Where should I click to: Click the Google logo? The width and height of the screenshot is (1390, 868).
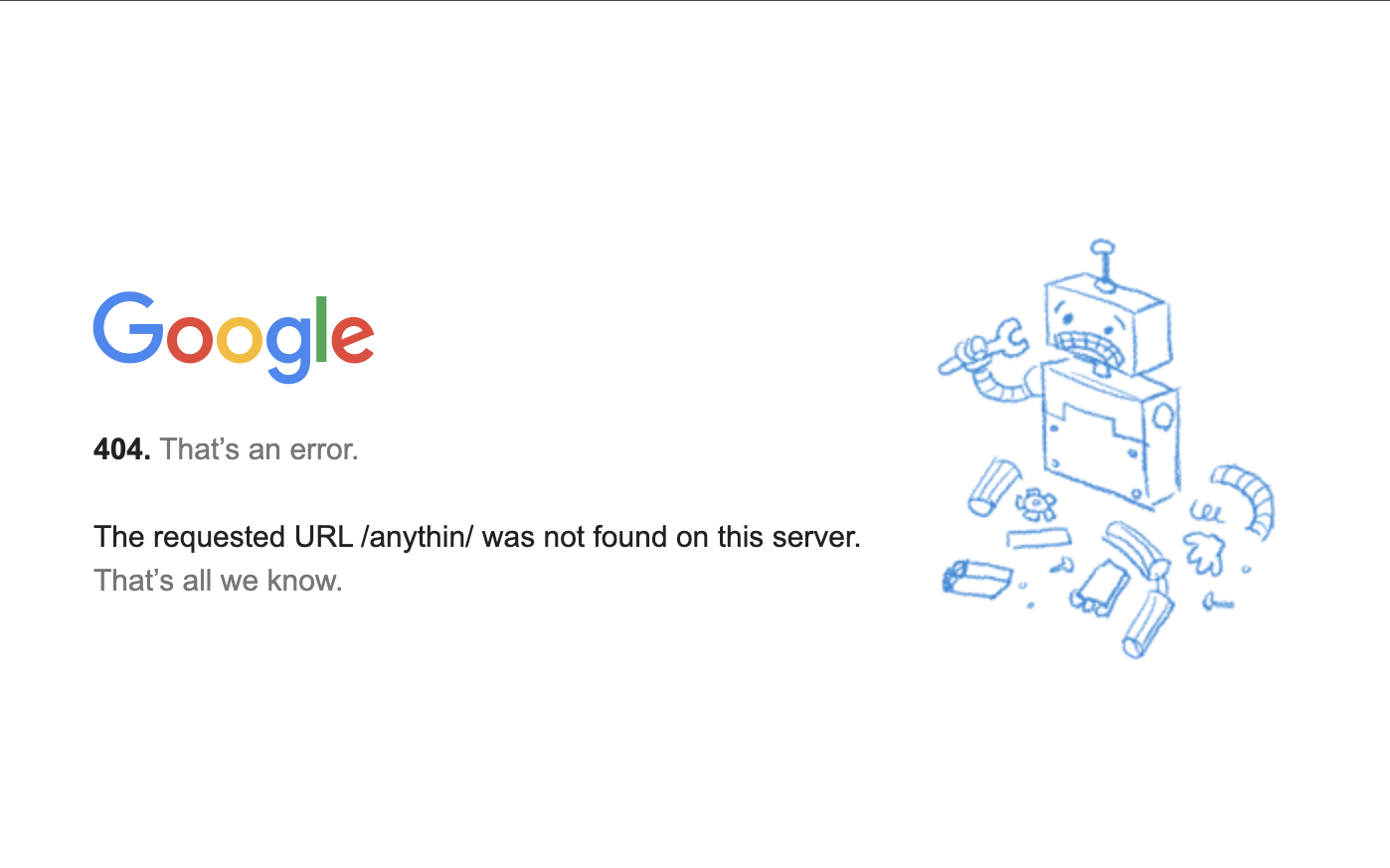(234, 336)
